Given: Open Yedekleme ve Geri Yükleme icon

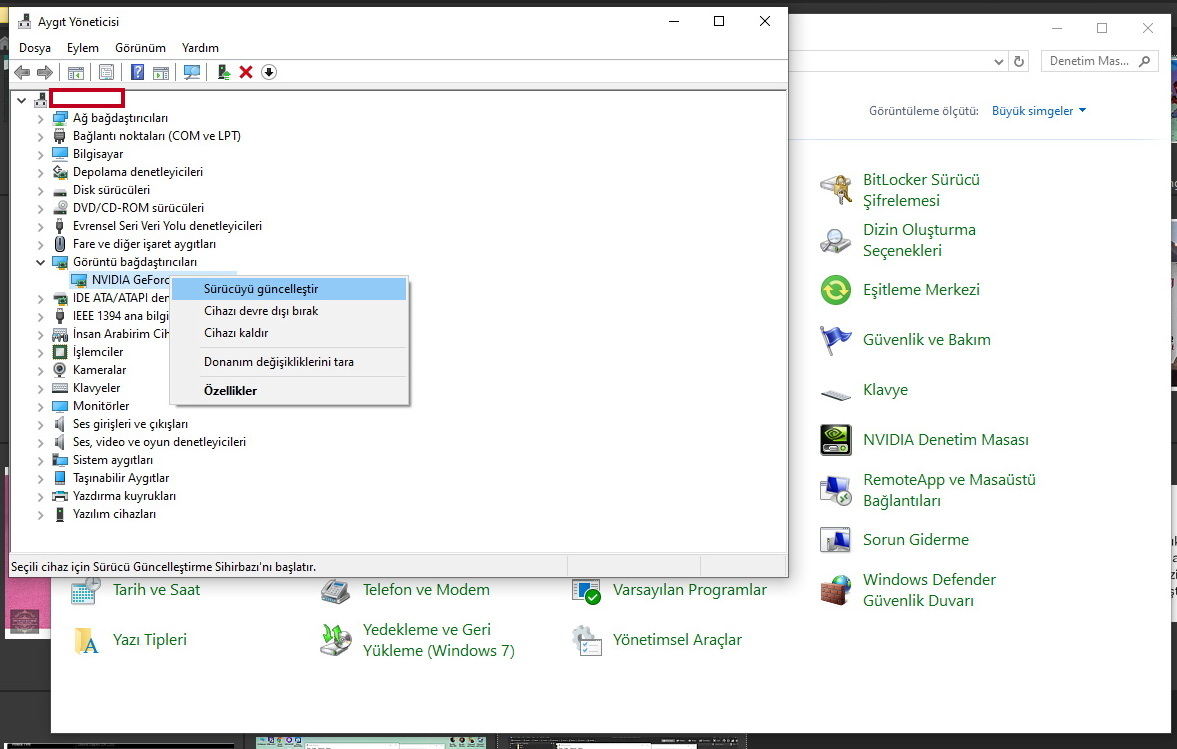Looking at the screenshot, I should tap(336, 640).
